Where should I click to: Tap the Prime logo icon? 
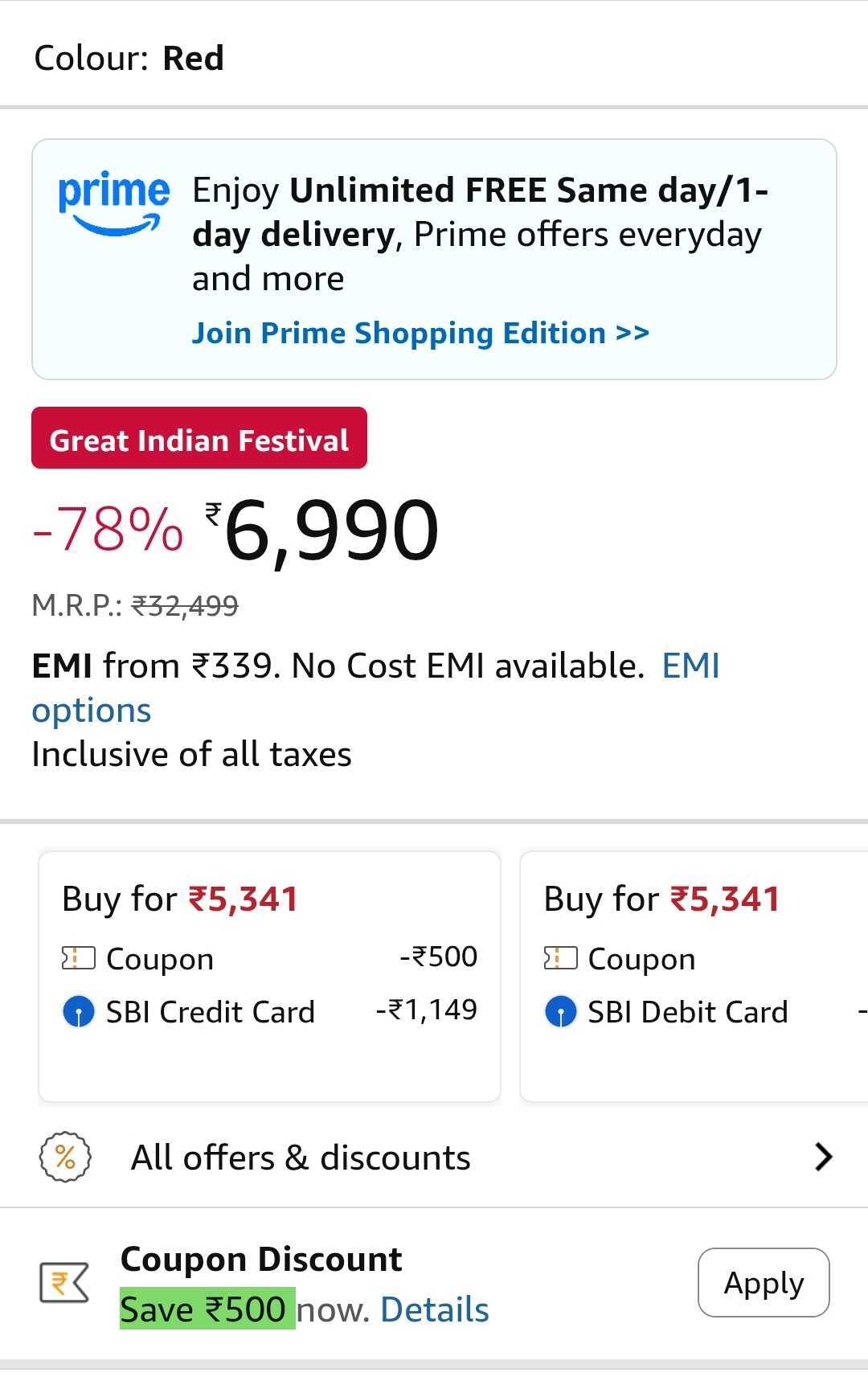pyautogui.click(x=113, y=203)
